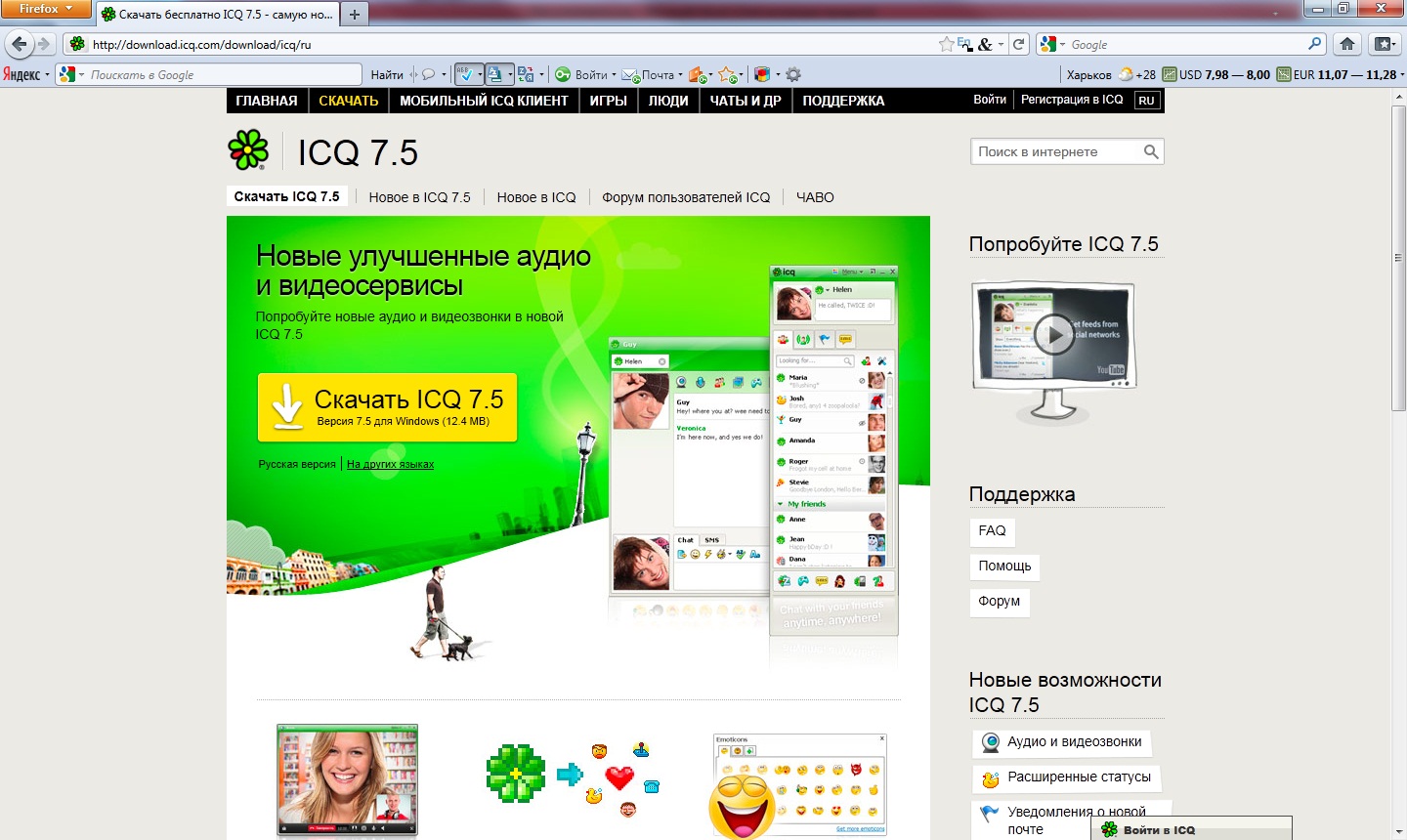Open the Форум support link
Image resolution: width=1407 pixels, height=840 pixels.
(x=999, y=601)
